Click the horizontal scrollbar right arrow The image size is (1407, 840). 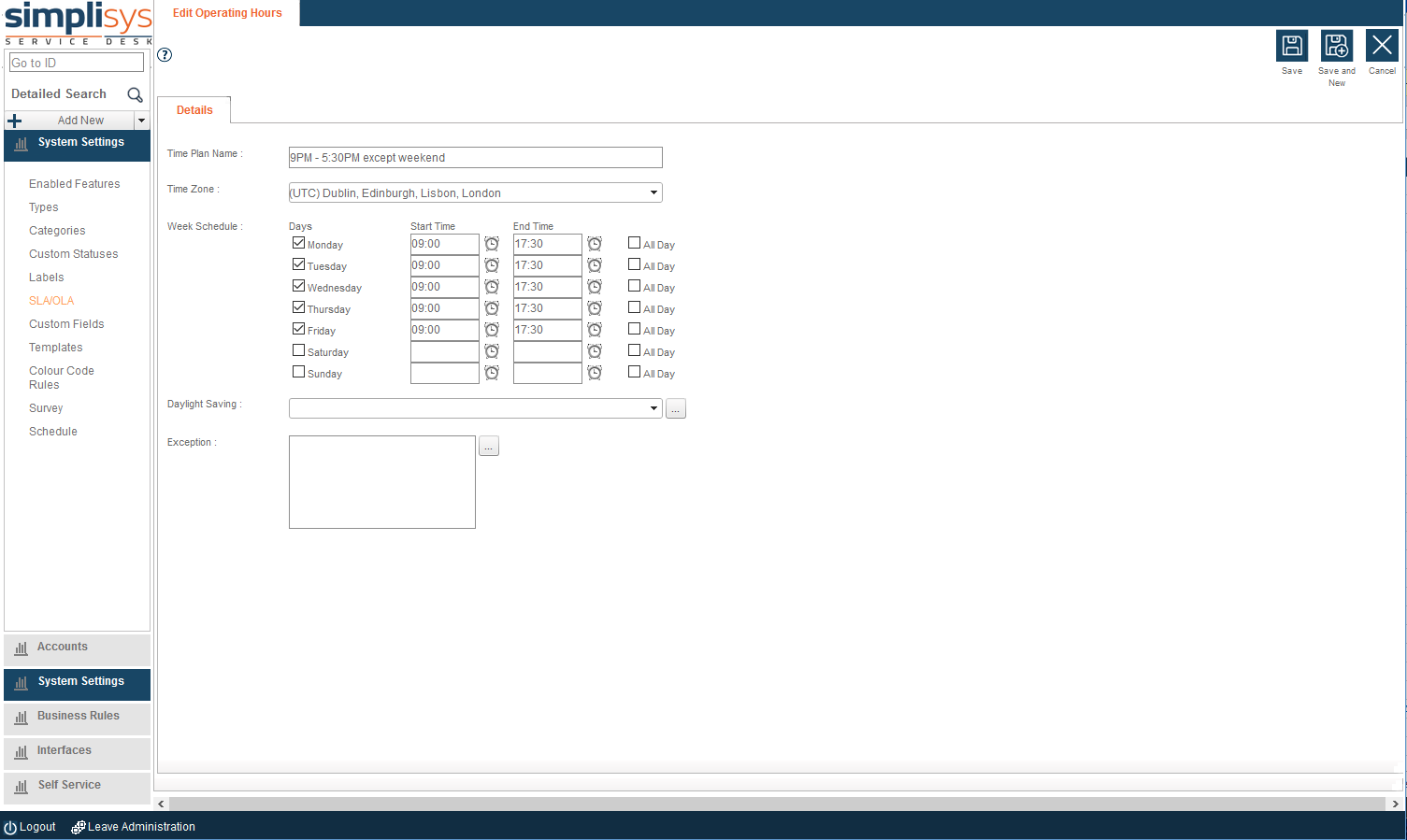(1395, 804)
